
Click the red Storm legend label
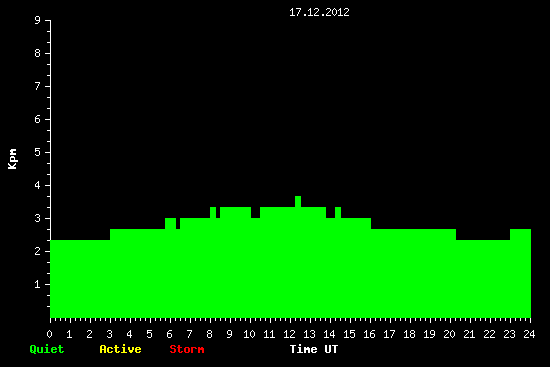(187, 349)
